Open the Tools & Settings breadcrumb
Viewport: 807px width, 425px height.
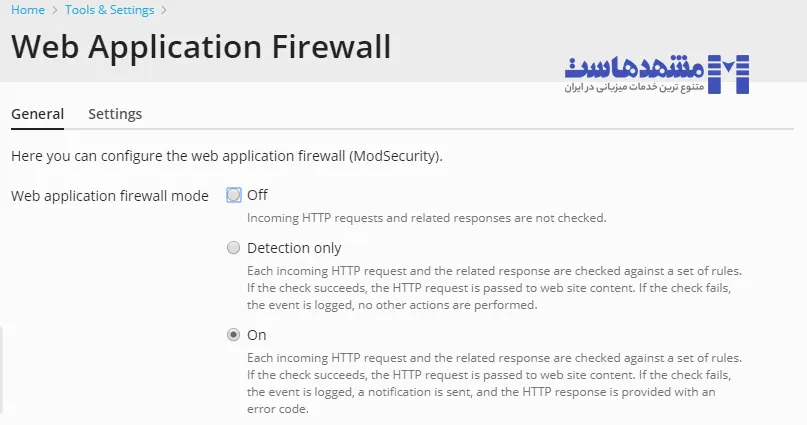point(109,10)
